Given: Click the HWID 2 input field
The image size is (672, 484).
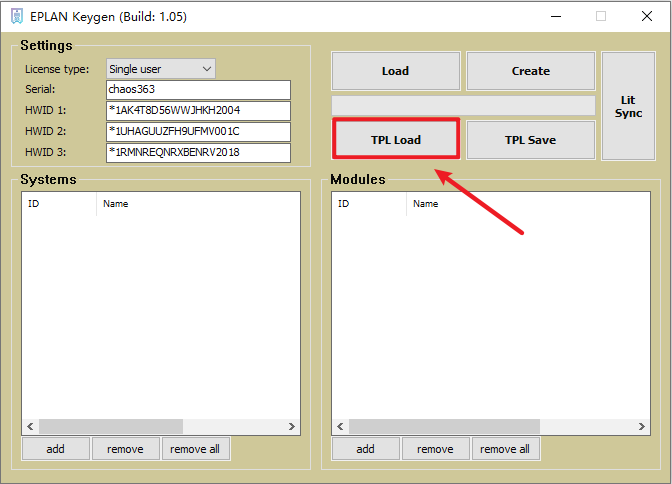Looking at the screenshot, I should point(198,132).
